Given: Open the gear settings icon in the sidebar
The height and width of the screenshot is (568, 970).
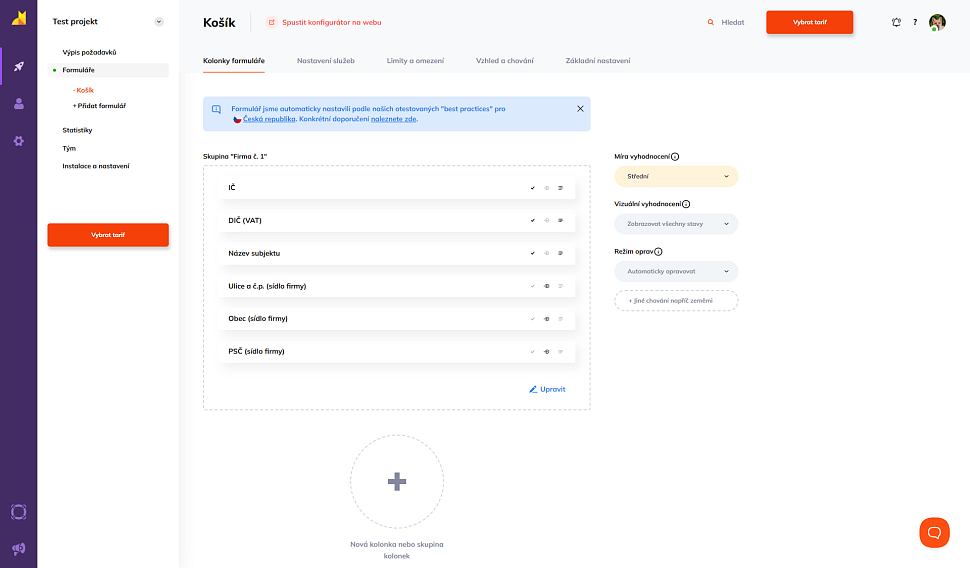Looking at the screenshot, I should 18,141.
